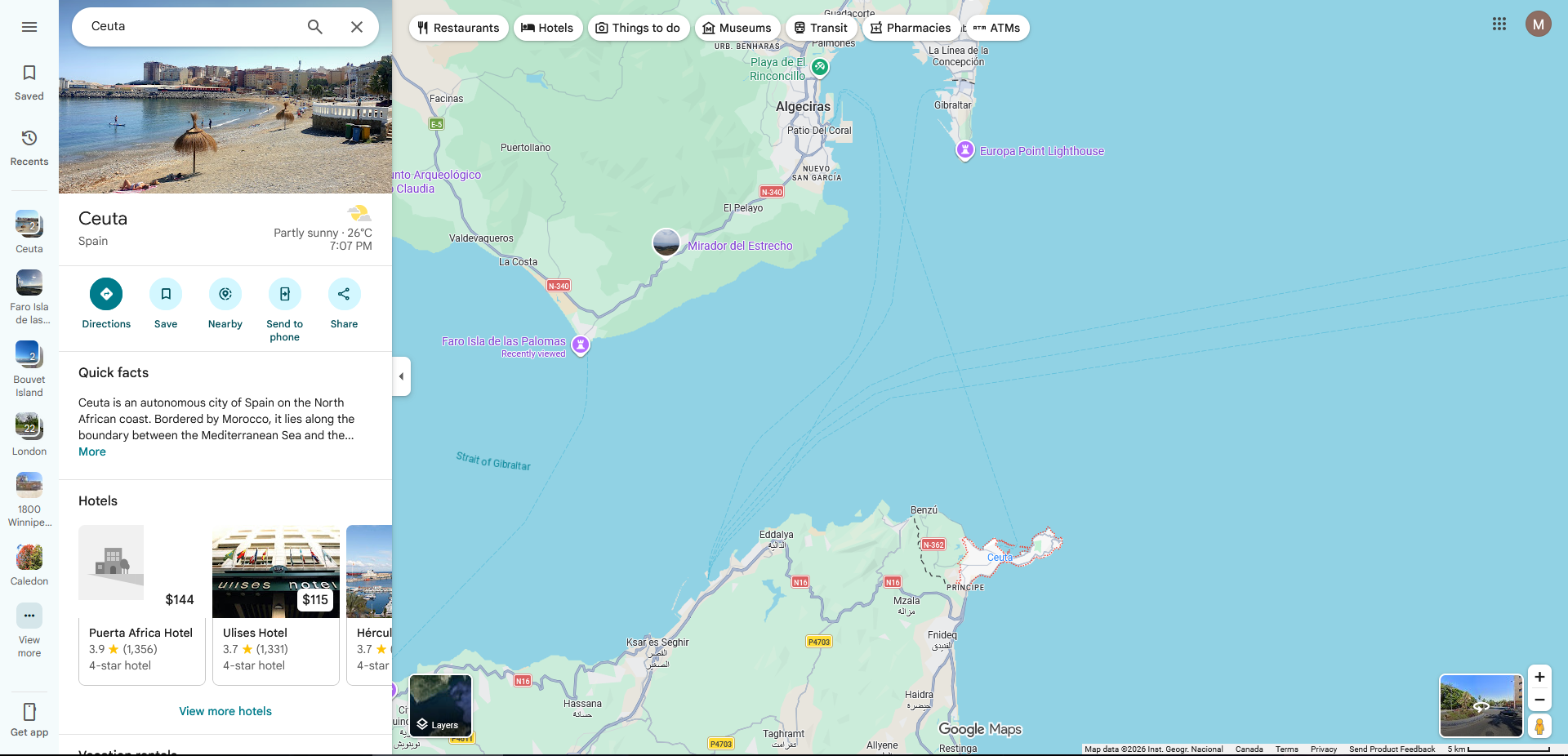Collapse the side panel arrow
1568x756 pixels.
[401, 376]
